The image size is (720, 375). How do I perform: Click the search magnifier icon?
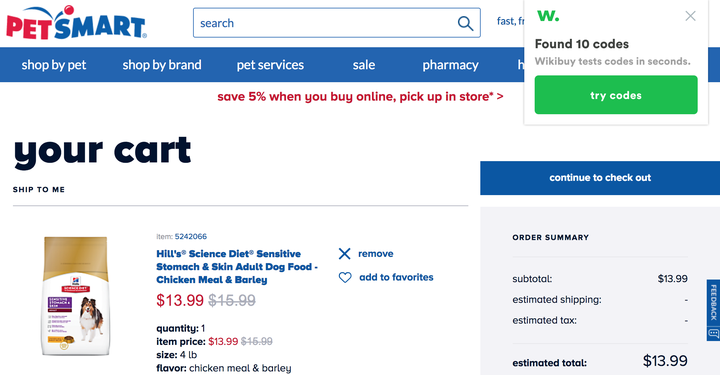coord(465,23)
